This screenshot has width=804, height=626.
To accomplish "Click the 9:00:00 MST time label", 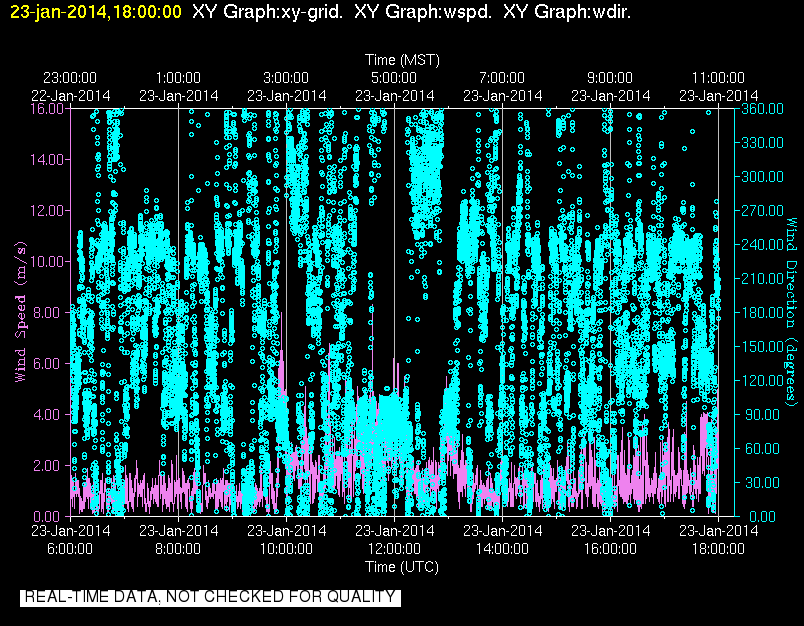I will pyautogui.click(x=610, y=78).
